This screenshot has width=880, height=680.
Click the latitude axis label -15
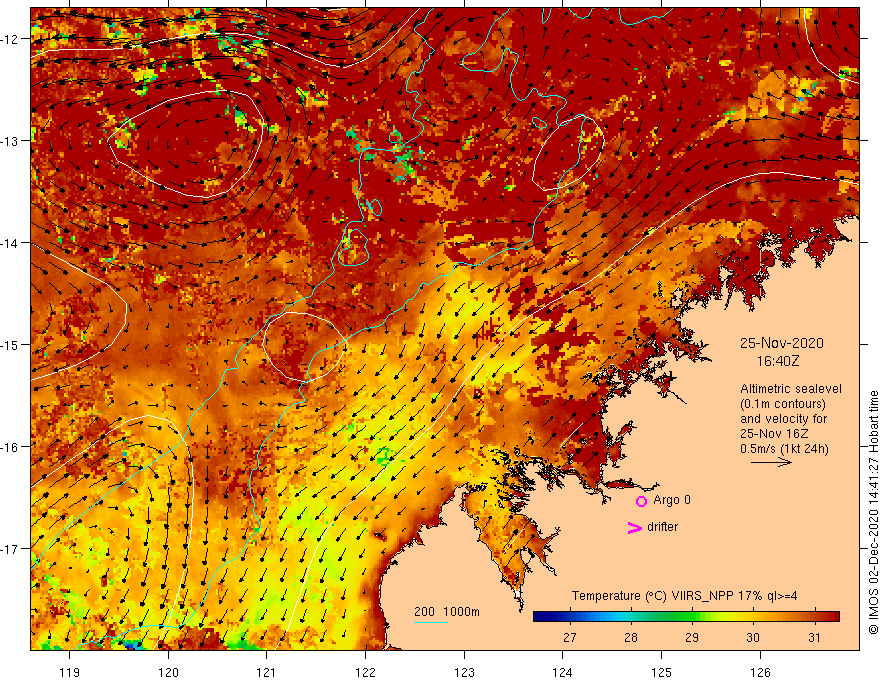pos(10,344)
